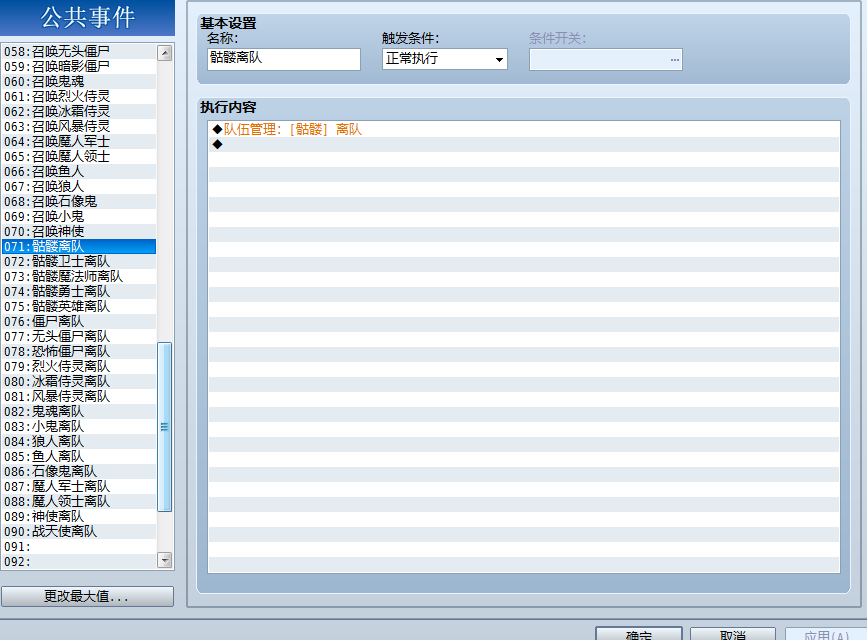867x640 pixels.
Task: Click scroll down arrow of event list
Action: 165,560
